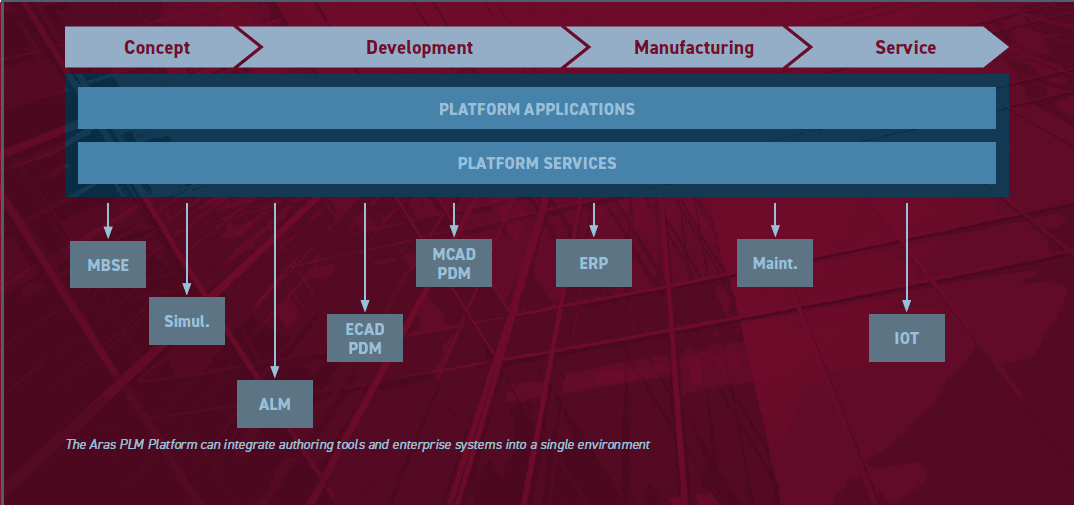The height and width of the screenshot is (505, 1074).
Task: Click the Platform Applications bar
Action: pos(536,108)
